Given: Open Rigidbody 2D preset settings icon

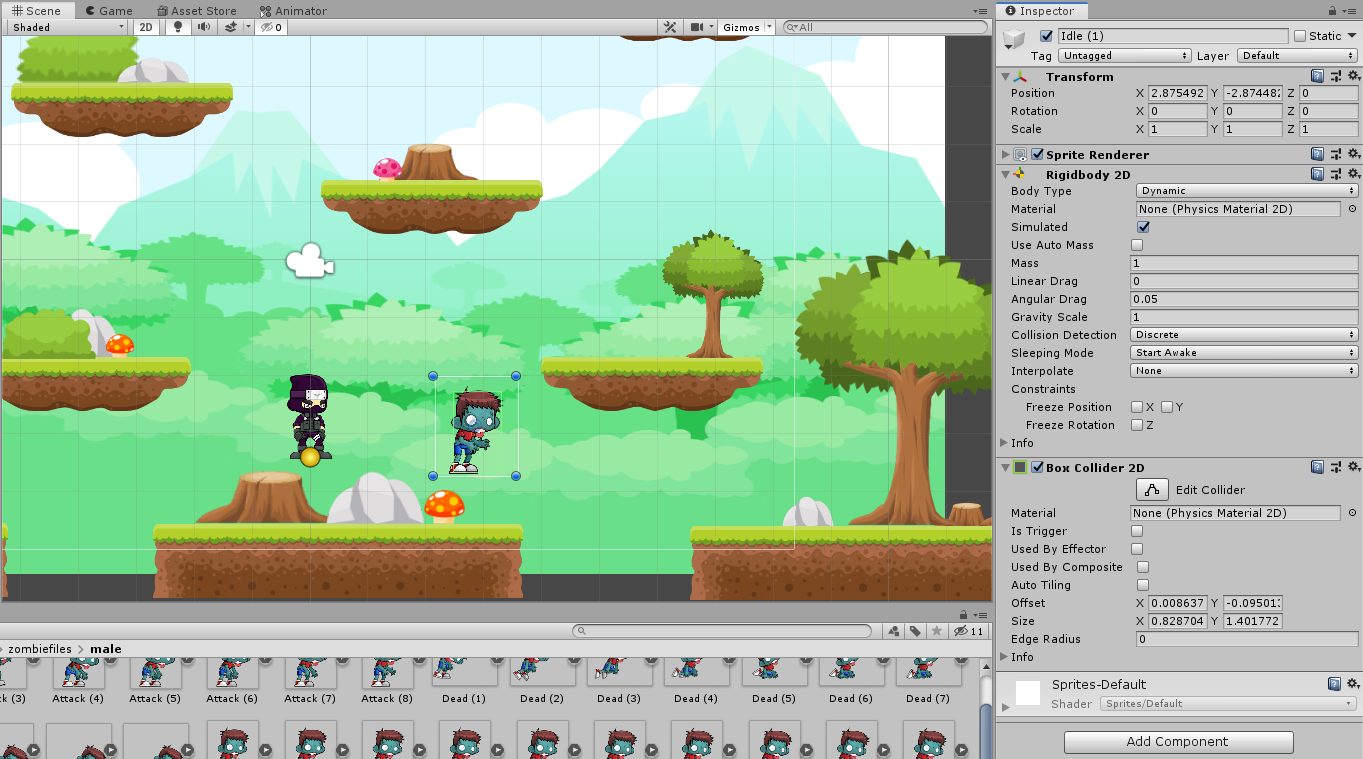Looking at the screenshot, I should (x=1336, y=174).
